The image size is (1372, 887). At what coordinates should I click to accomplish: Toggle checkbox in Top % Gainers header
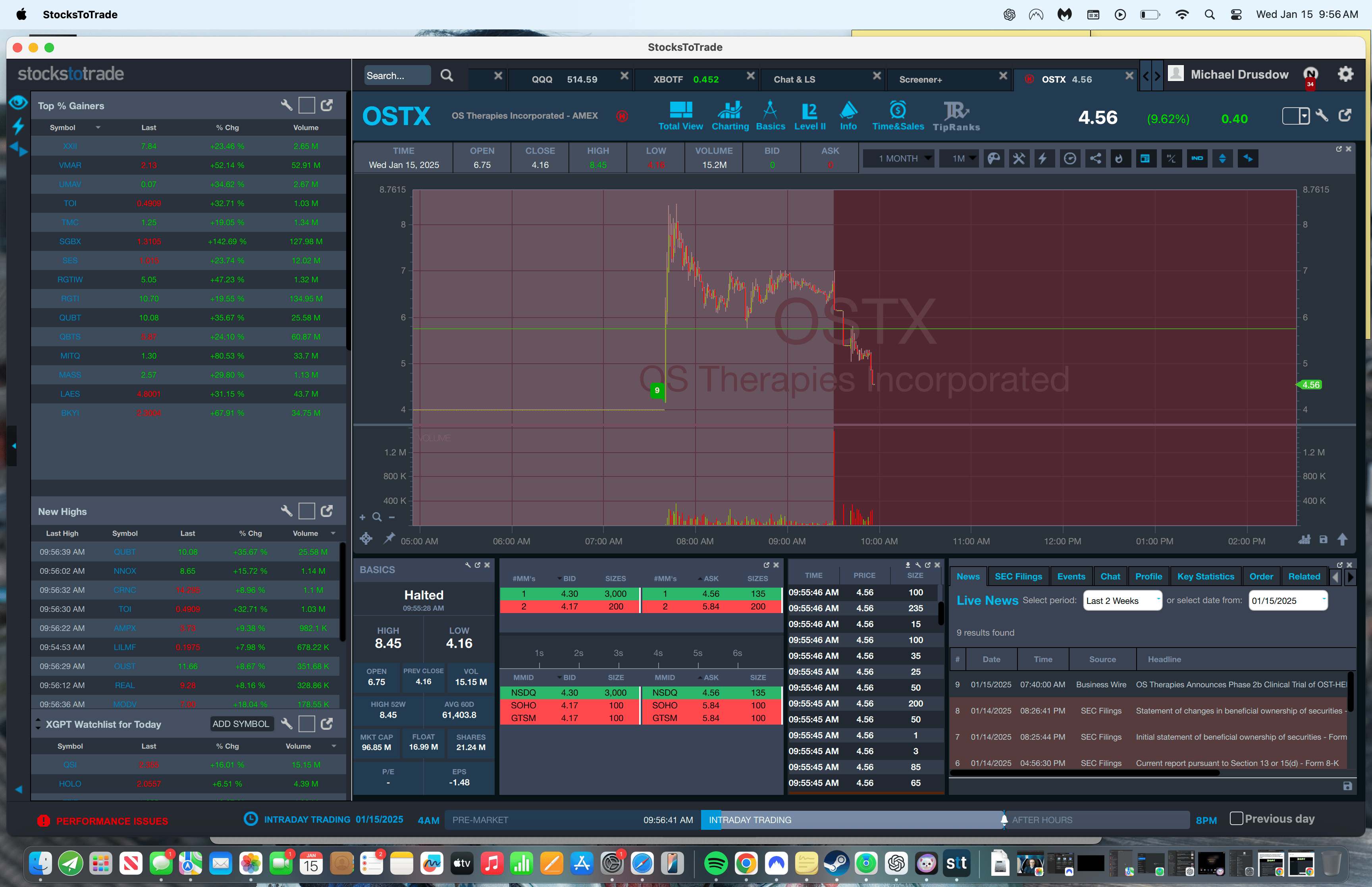coord(306,105)
